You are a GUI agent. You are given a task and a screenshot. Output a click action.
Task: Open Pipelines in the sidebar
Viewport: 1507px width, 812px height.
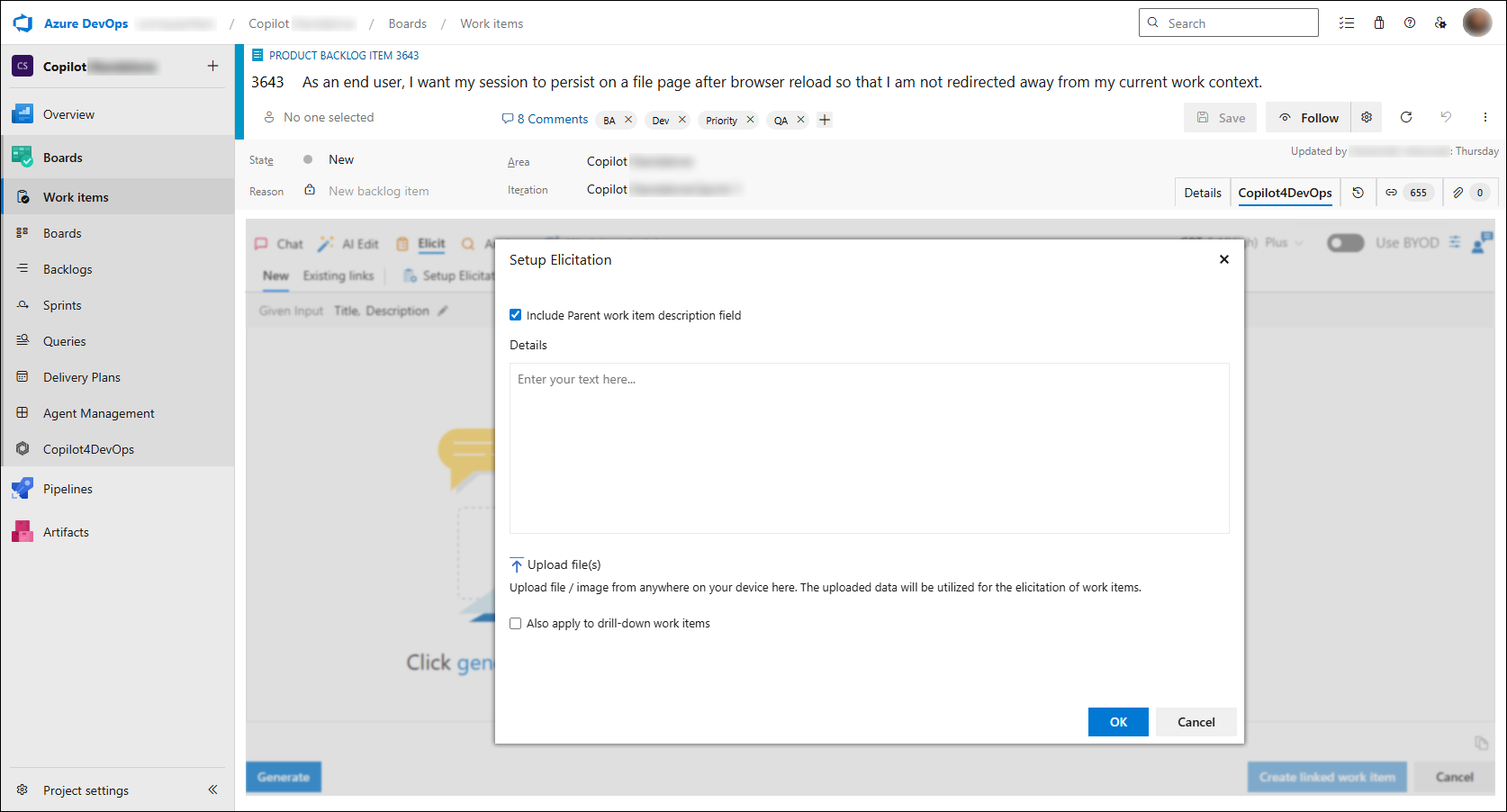pos(118,489)
